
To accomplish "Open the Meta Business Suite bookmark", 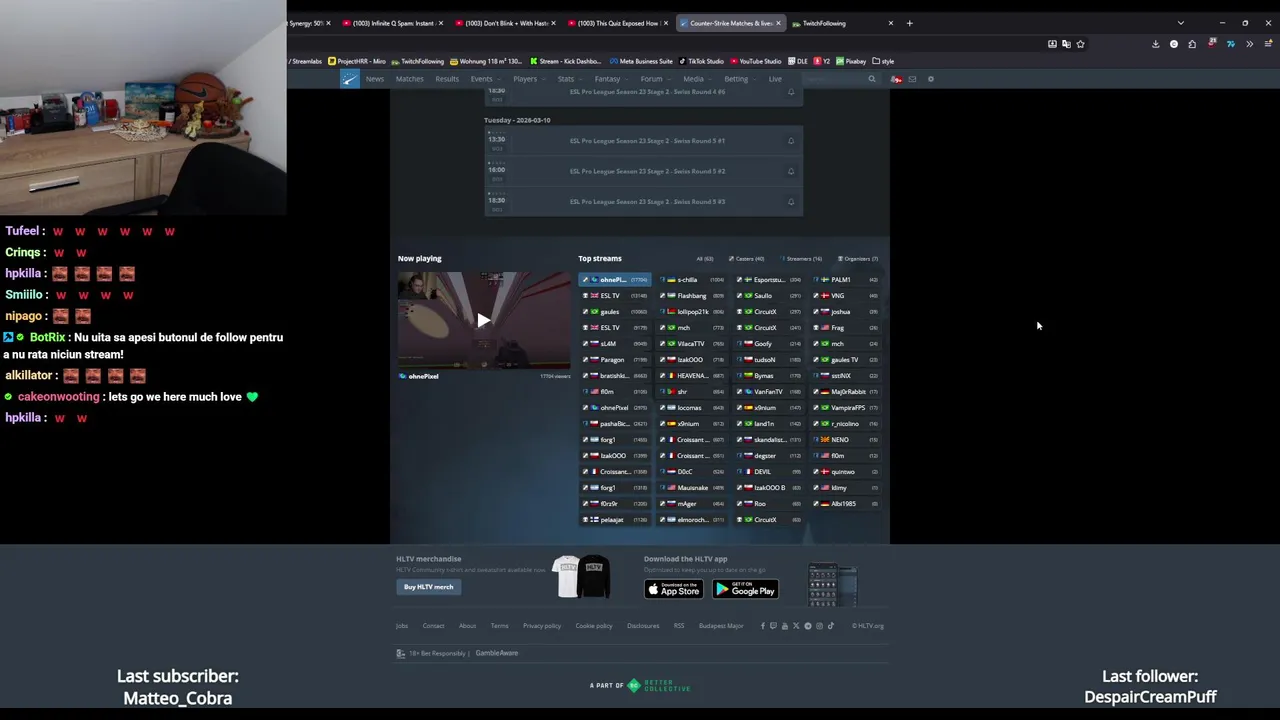I will (641, 61).
